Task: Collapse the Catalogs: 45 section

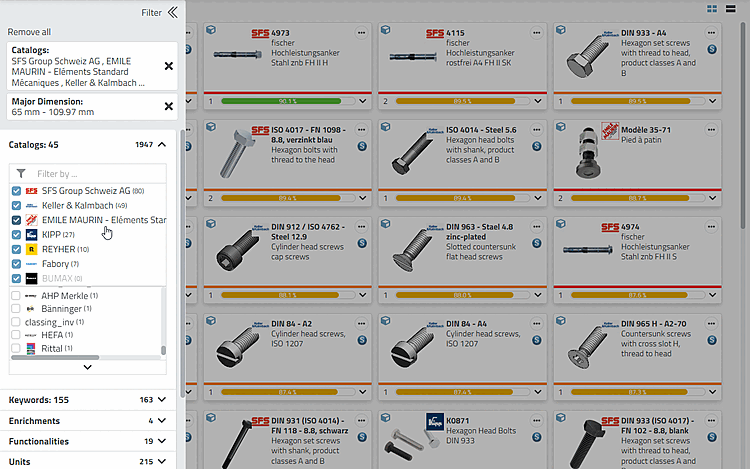Action: tap(162, 144)
